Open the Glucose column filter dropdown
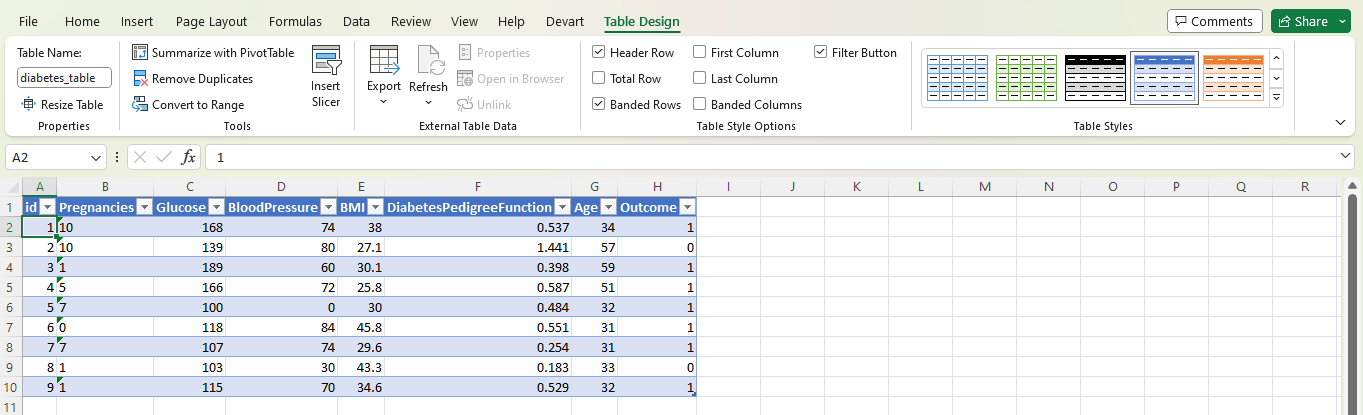The image size is (1363, 415). point(216,207)
